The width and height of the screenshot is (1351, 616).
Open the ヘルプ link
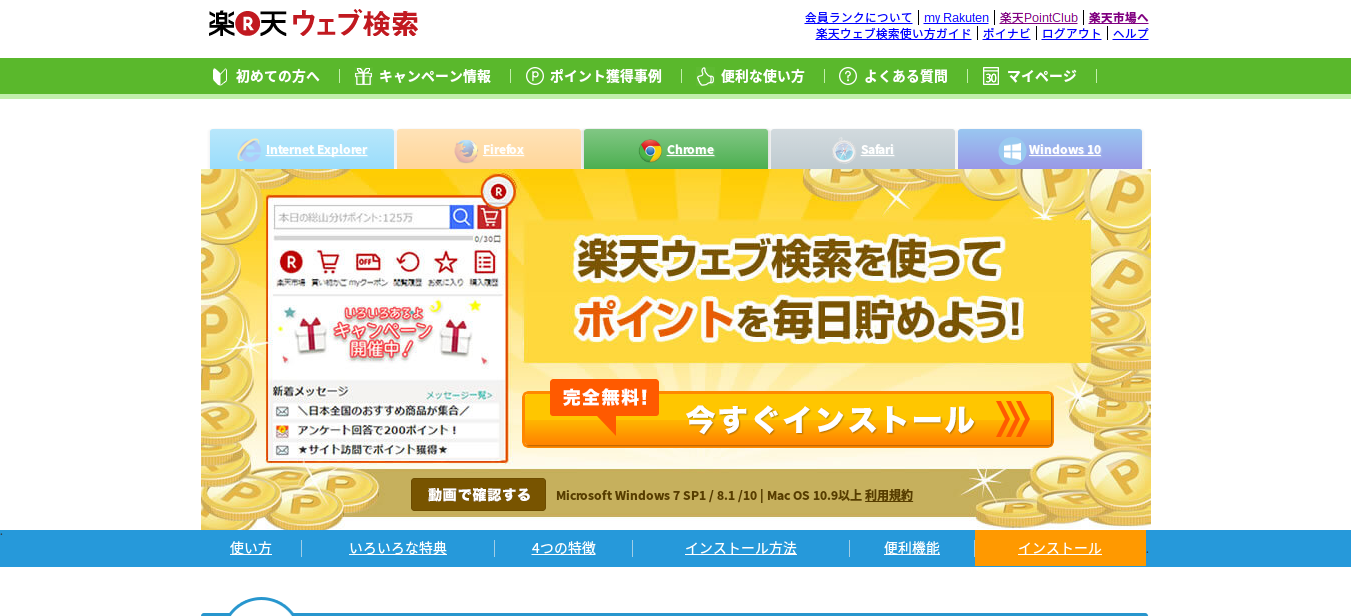pos(1131,33)
